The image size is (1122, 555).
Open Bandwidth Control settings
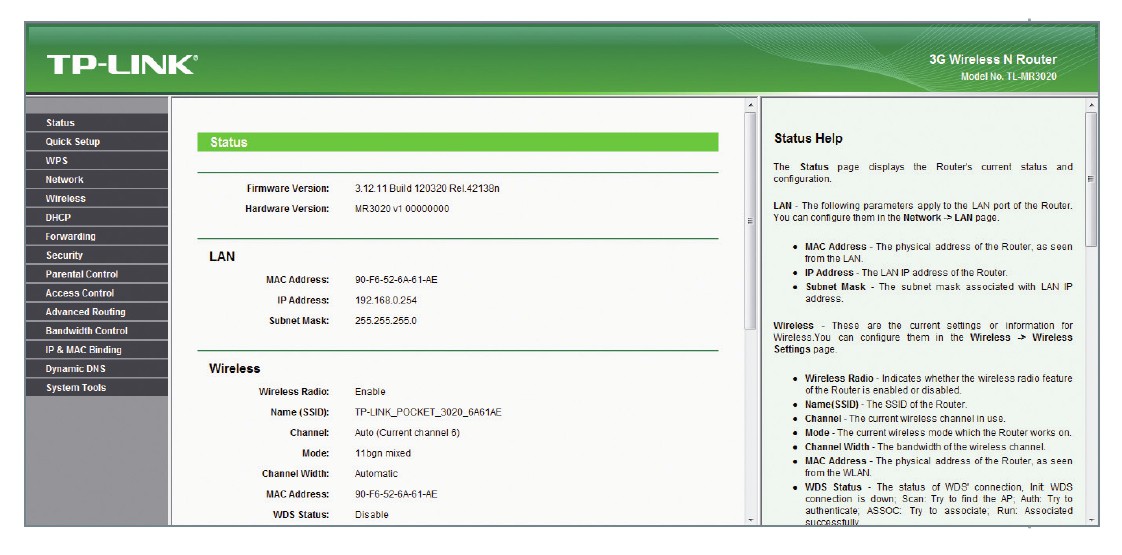pyautogui.click(x=87, y=331)
